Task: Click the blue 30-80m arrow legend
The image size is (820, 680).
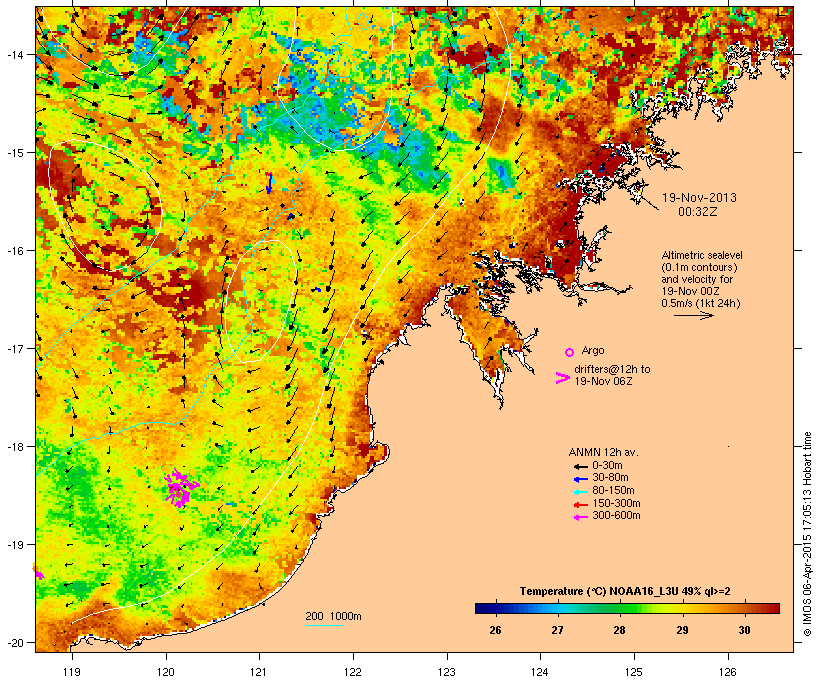Action: pos(580,479)
